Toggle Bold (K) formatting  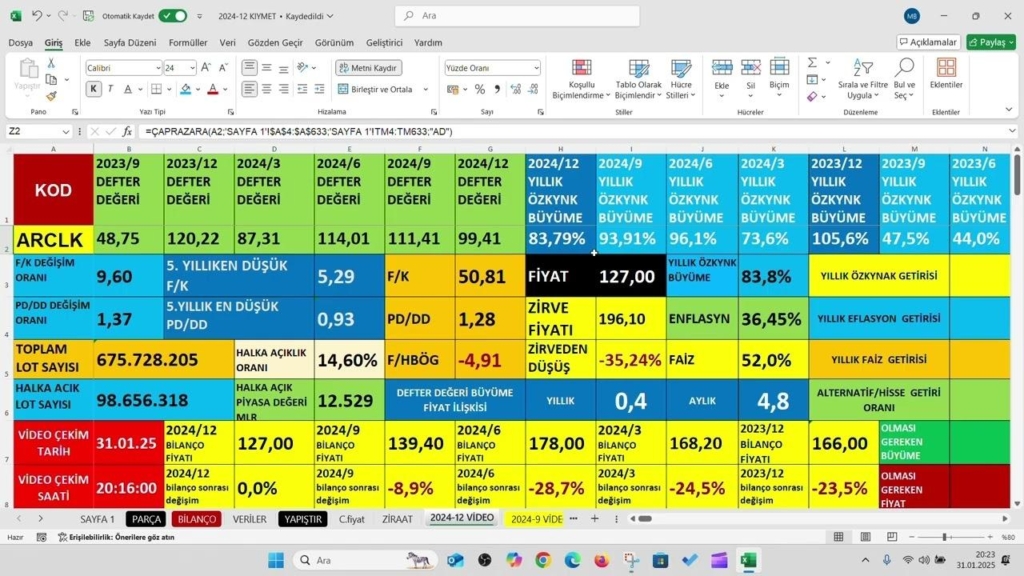93,89
